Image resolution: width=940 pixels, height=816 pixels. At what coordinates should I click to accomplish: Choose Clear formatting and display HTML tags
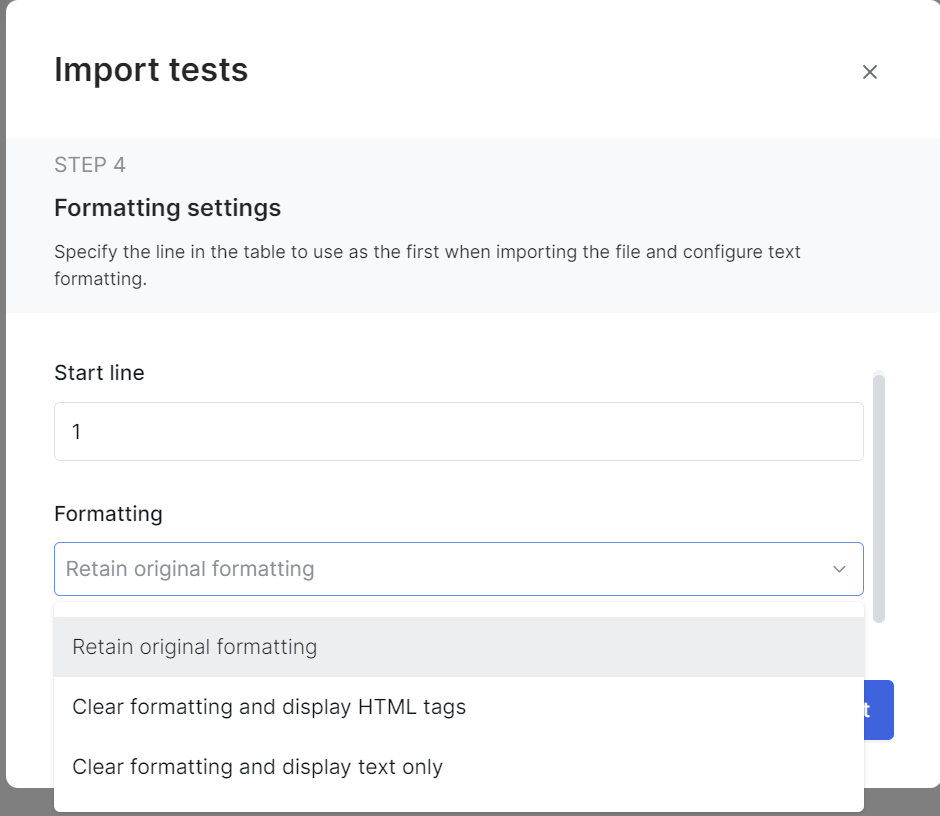point(459,707)
